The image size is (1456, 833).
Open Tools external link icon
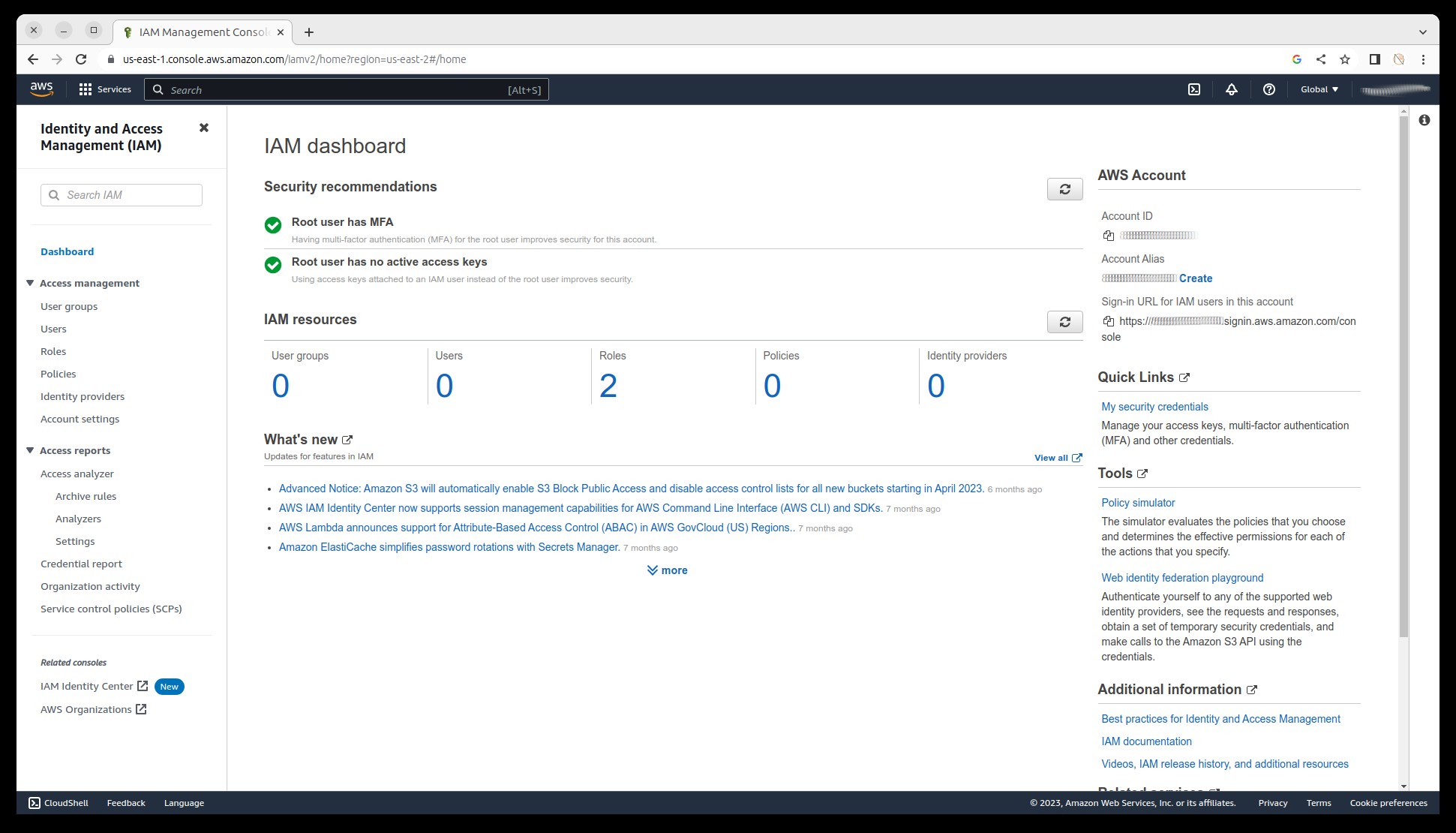1142,474
